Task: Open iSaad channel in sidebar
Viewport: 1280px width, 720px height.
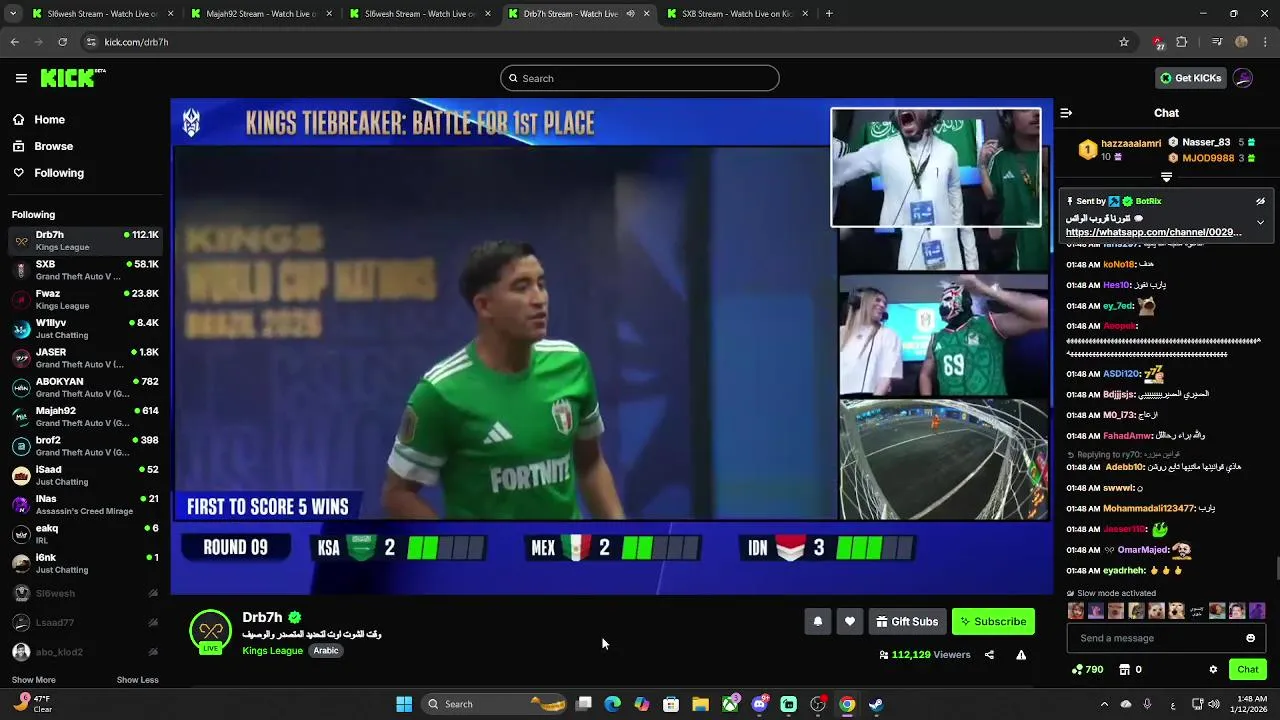Action: click(85, 475)
